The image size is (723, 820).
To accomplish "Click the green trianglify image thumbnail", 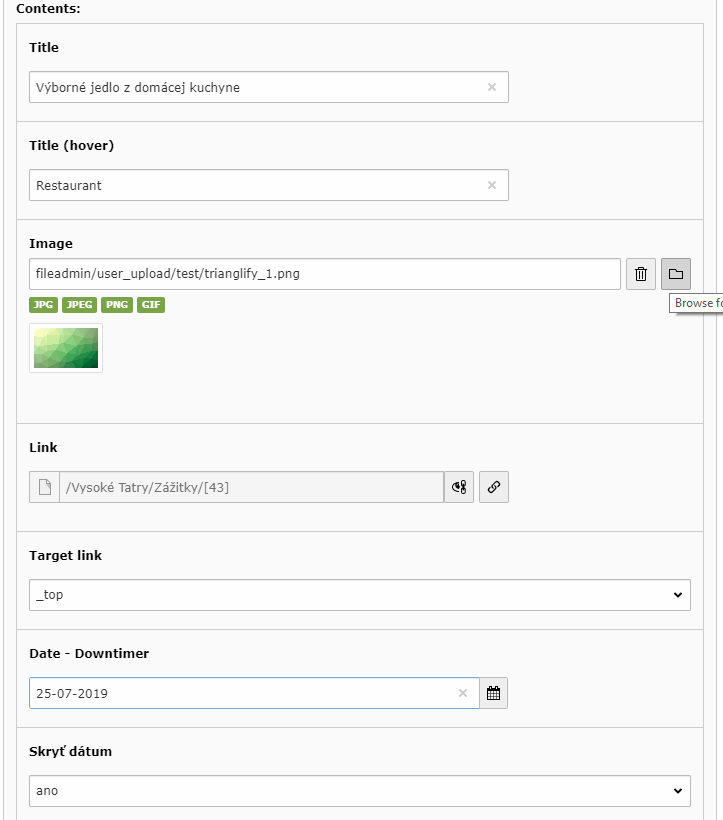I will [66, 348].
